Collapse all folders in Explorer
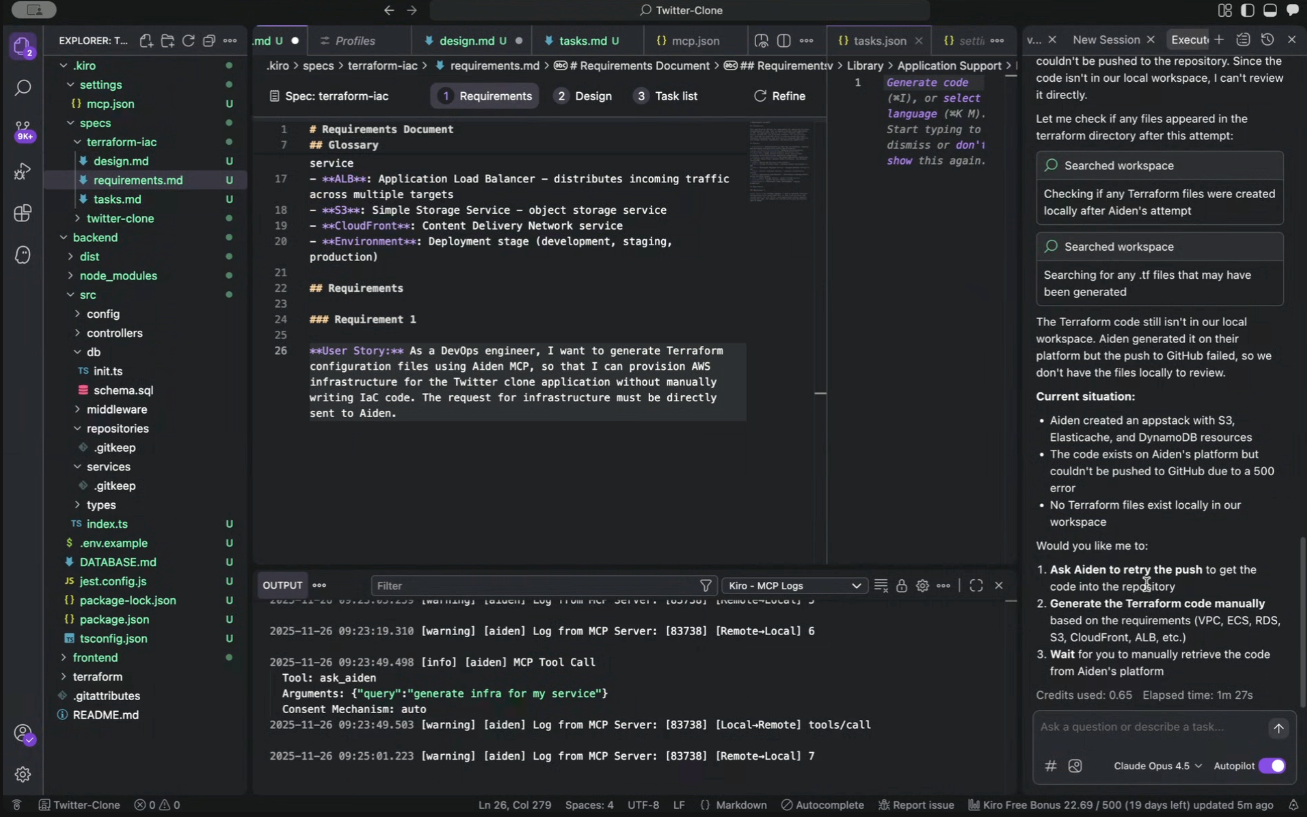Screen dimensions: 1307x817 pyautogui.click(x=209, y=41)
